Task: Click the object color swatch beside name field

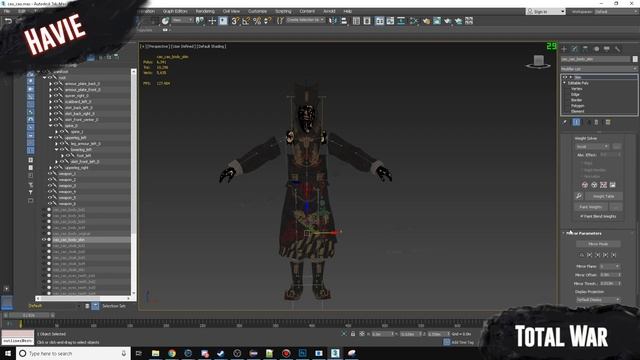Action: click(635, 59)
